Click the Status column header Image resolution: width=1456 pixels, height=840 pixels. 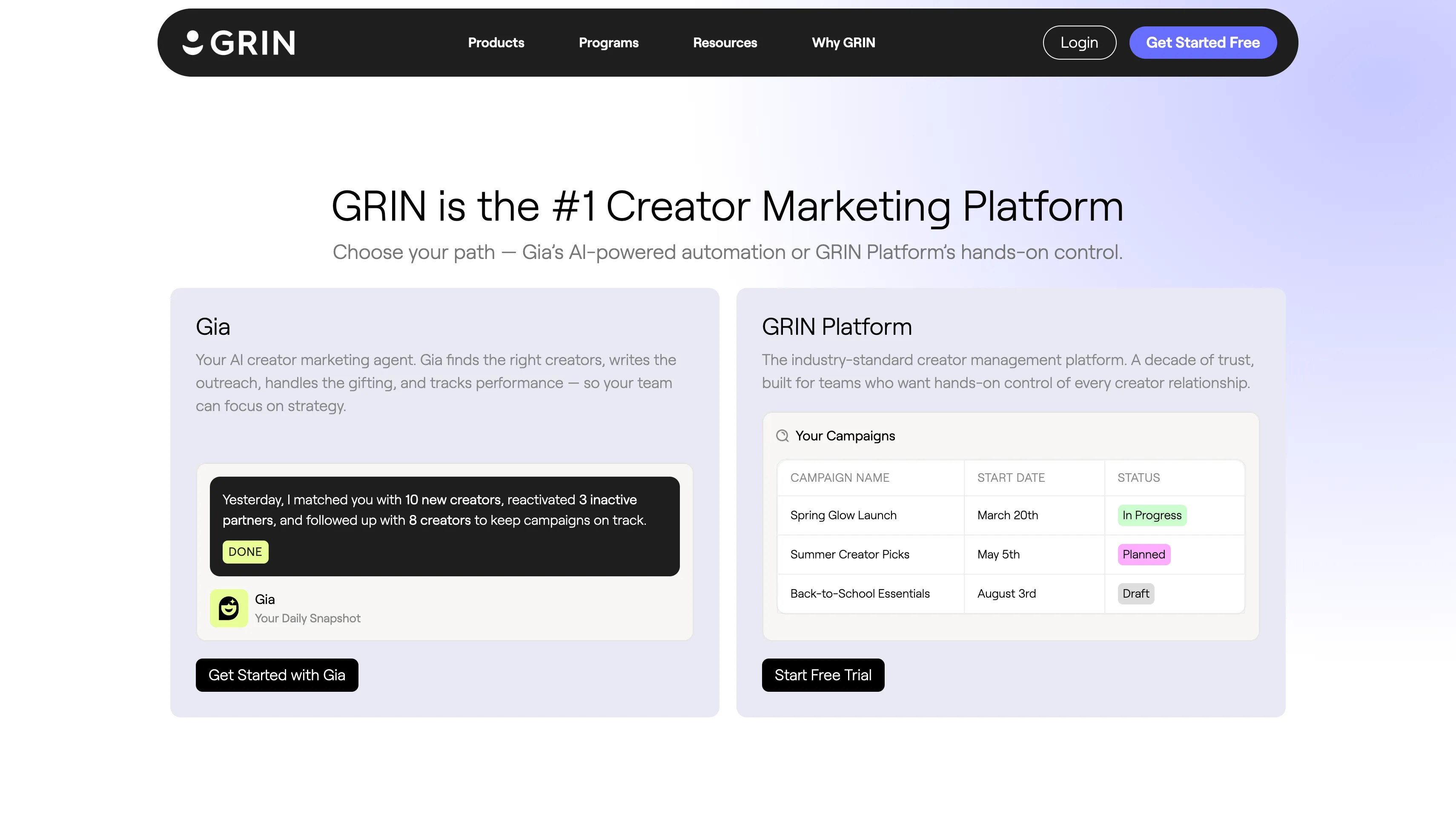pyautogui.click(x=1138, y=478)
